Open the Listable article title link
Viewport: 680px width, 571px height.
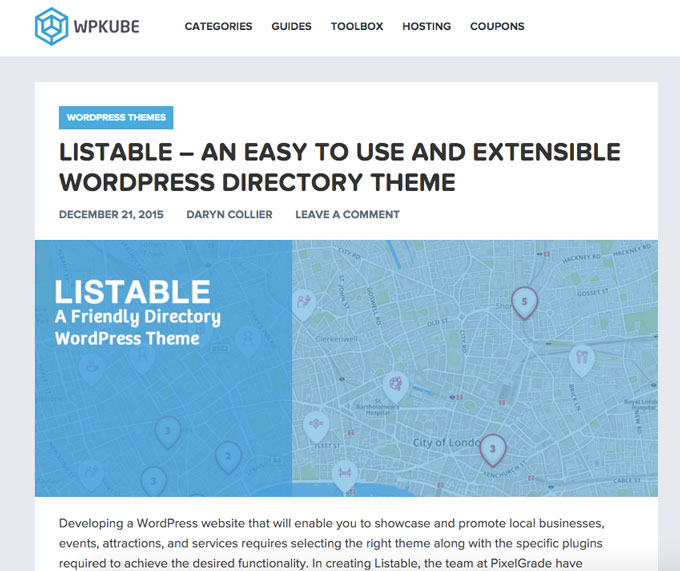[340, 167]
